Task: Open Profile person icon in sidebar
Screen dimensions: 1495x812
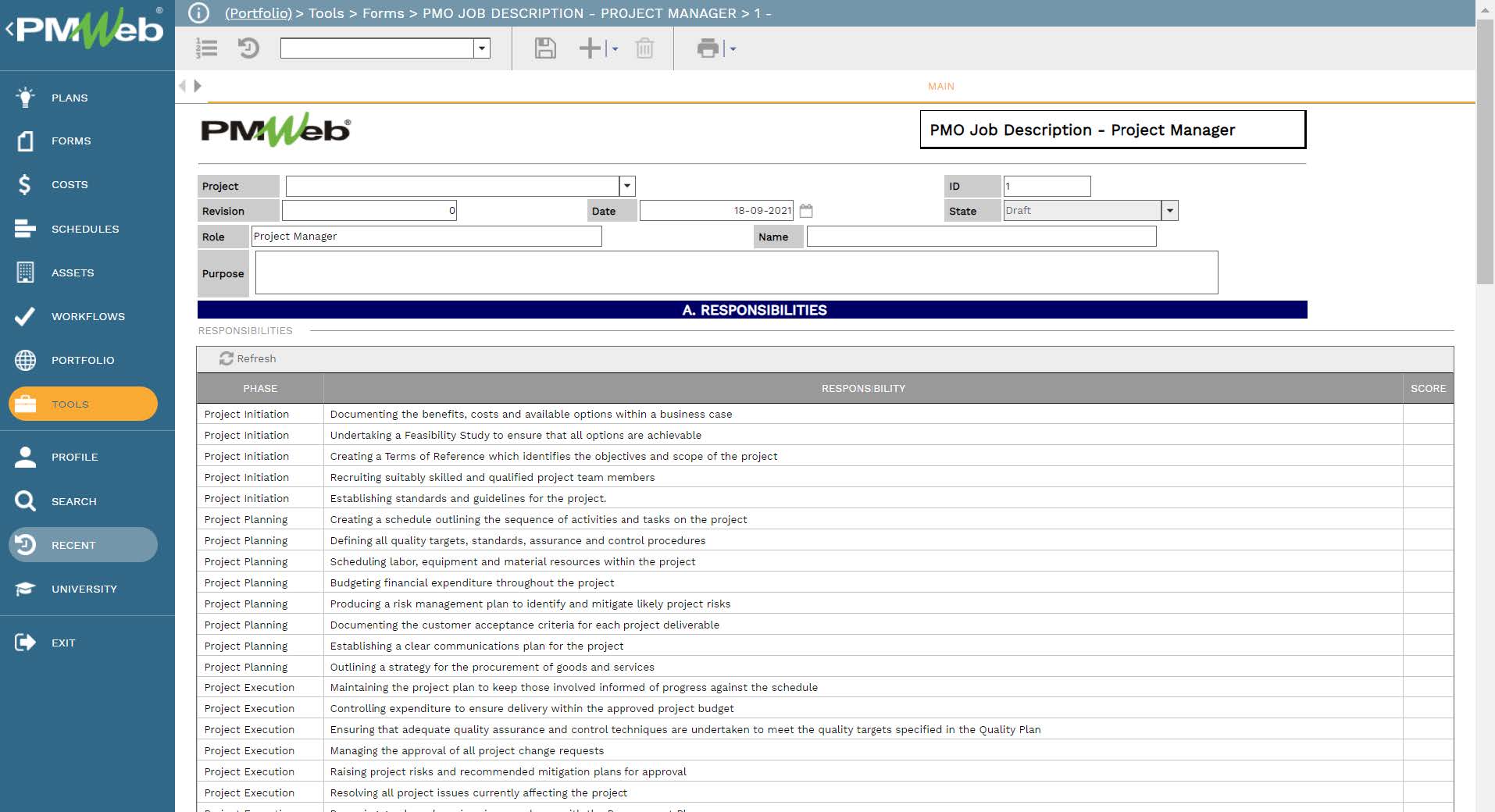Action: pyautogui.click(x=25, y=457)
